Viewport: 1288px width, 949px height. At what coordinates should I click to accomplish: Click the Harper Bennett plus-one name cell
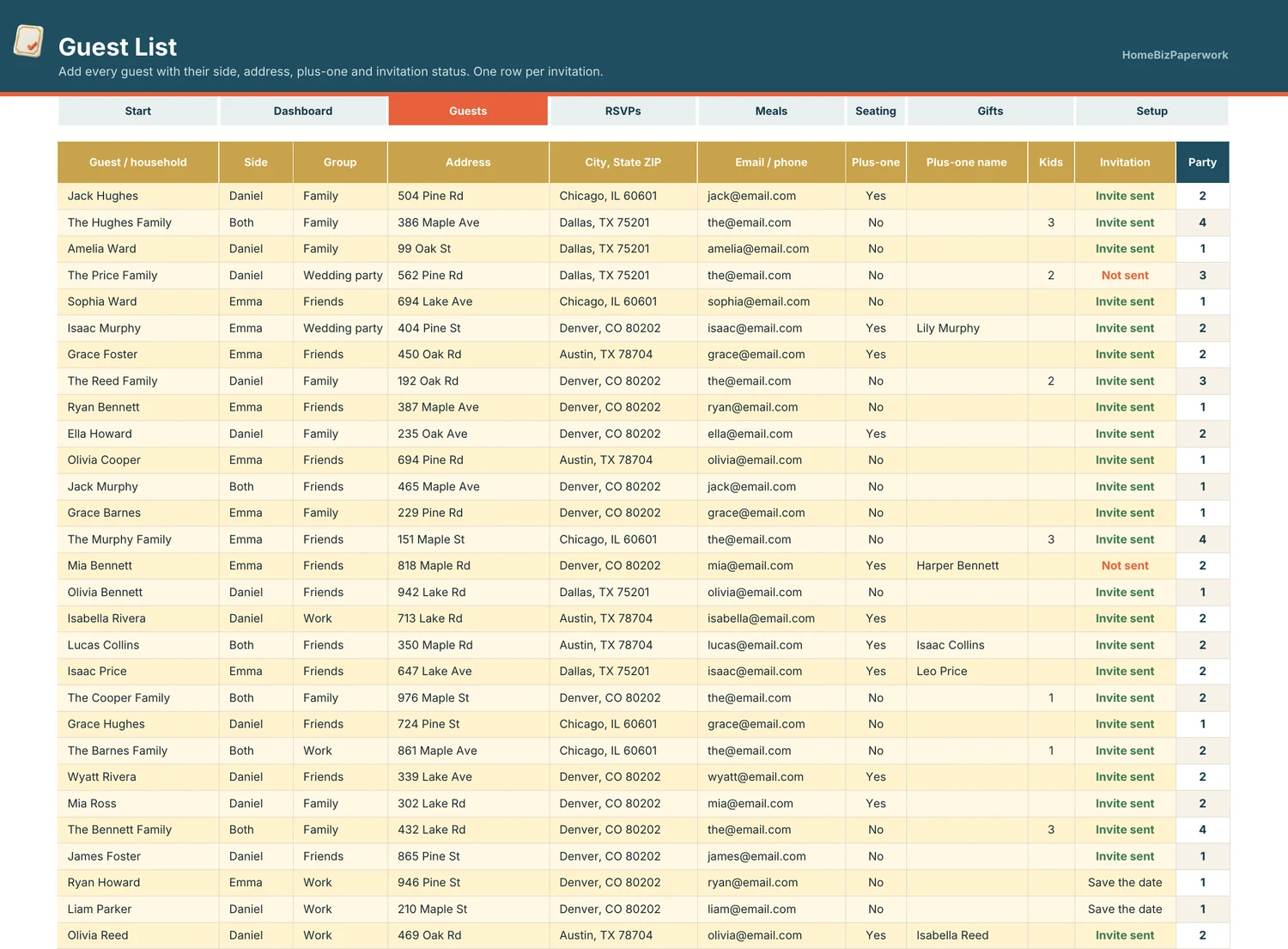967,566
